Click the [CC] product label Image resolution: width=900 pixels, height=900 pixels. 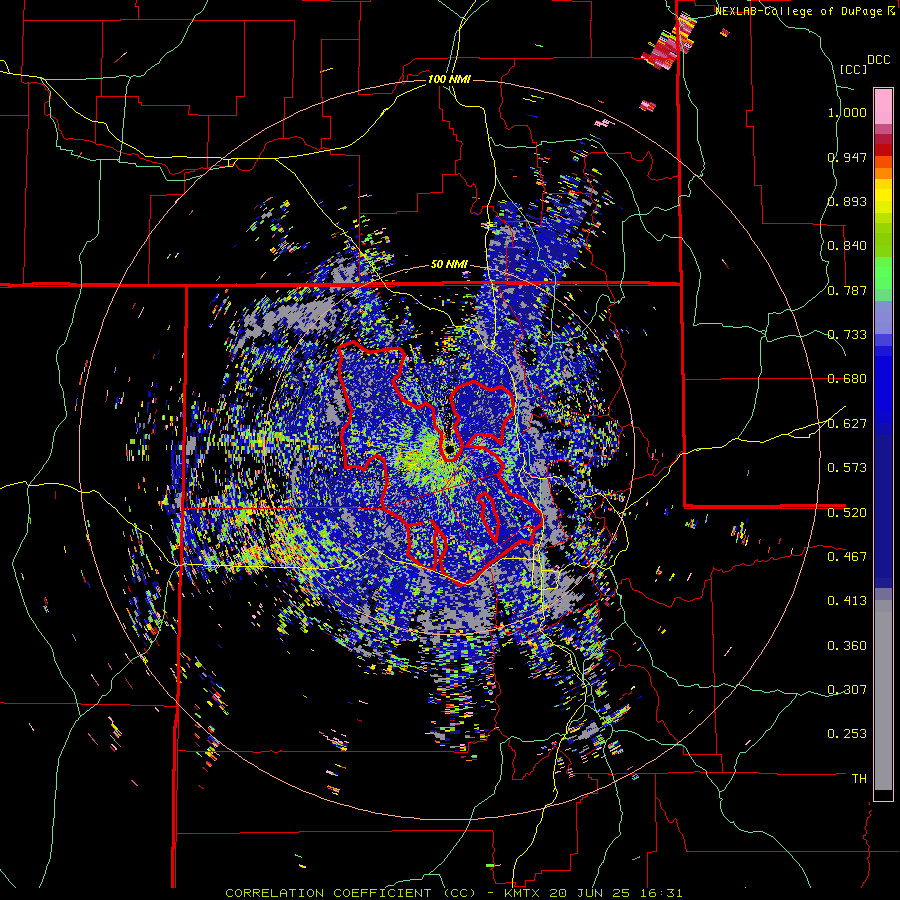853,69
